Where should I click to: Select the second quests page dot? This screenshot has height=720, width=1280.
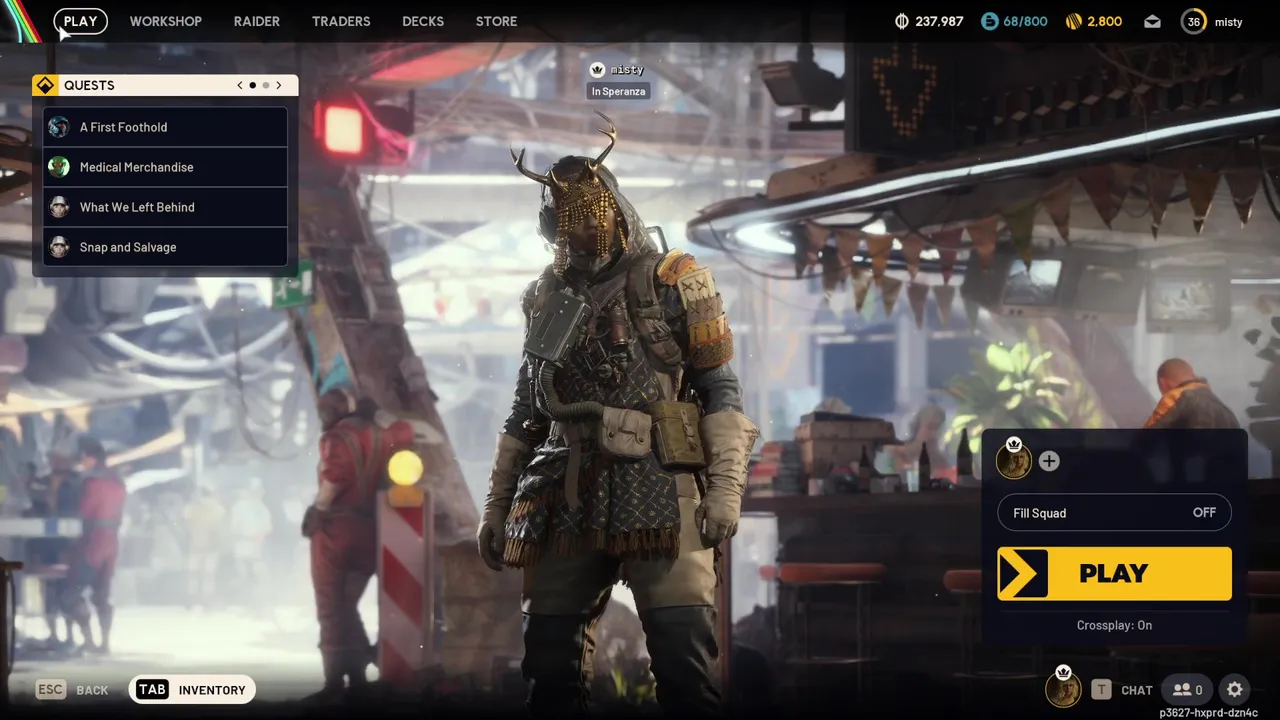[x=265, y=85]
